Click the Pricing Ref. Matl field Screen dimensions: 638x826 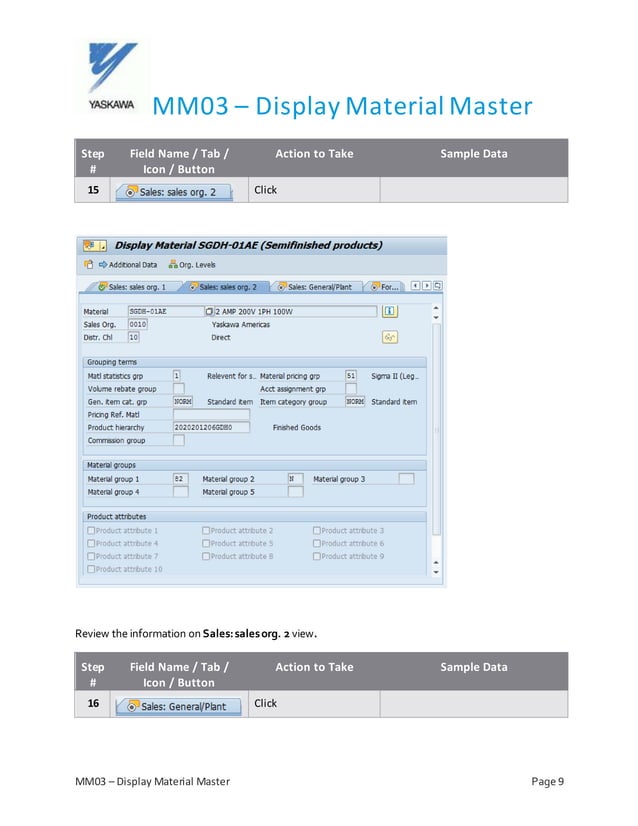[211, 415]
